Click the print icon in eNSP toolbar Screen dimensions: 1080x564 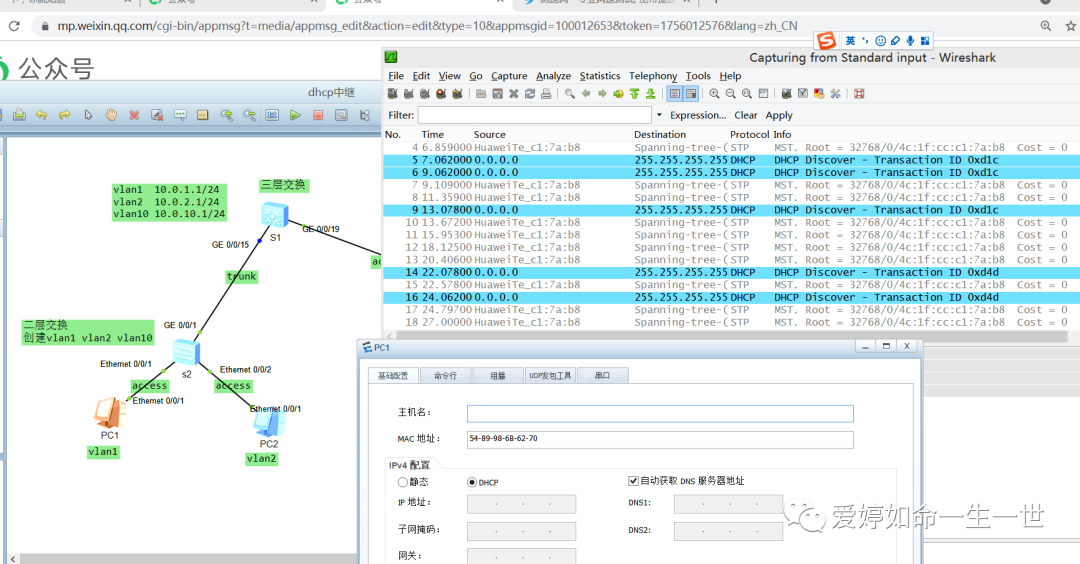pos(19,115)
